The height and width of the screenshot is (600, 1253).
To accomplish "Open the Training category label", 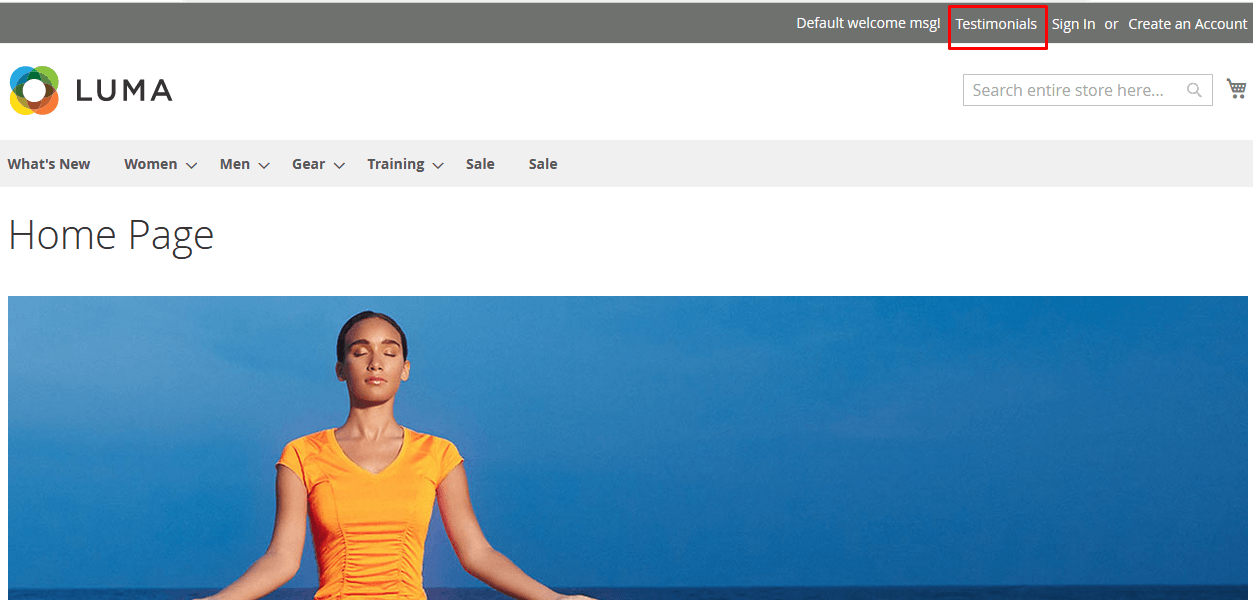I will [395, 164].
